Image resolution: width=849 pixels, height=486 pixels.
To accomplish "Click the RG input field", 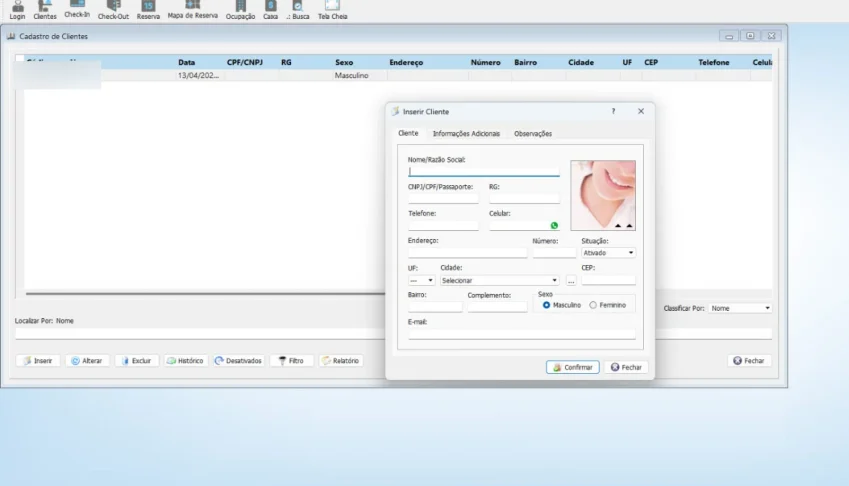I will (x=524, y=198).
